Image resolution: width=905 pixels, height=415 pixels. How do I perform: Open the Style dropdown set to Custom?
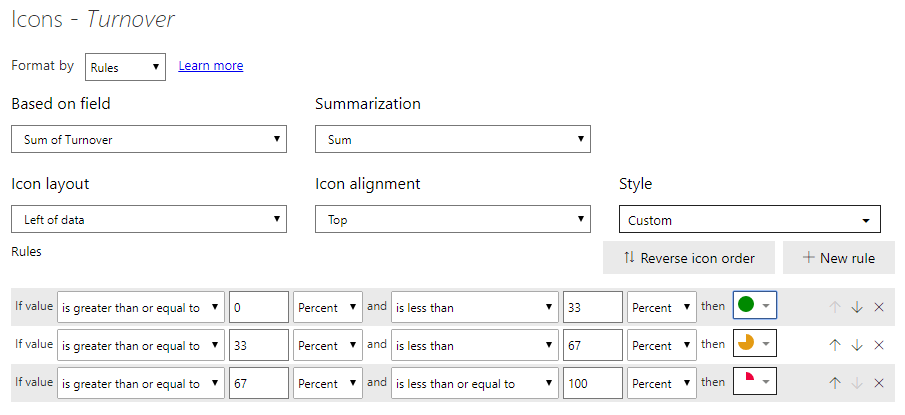coord(749,220)
